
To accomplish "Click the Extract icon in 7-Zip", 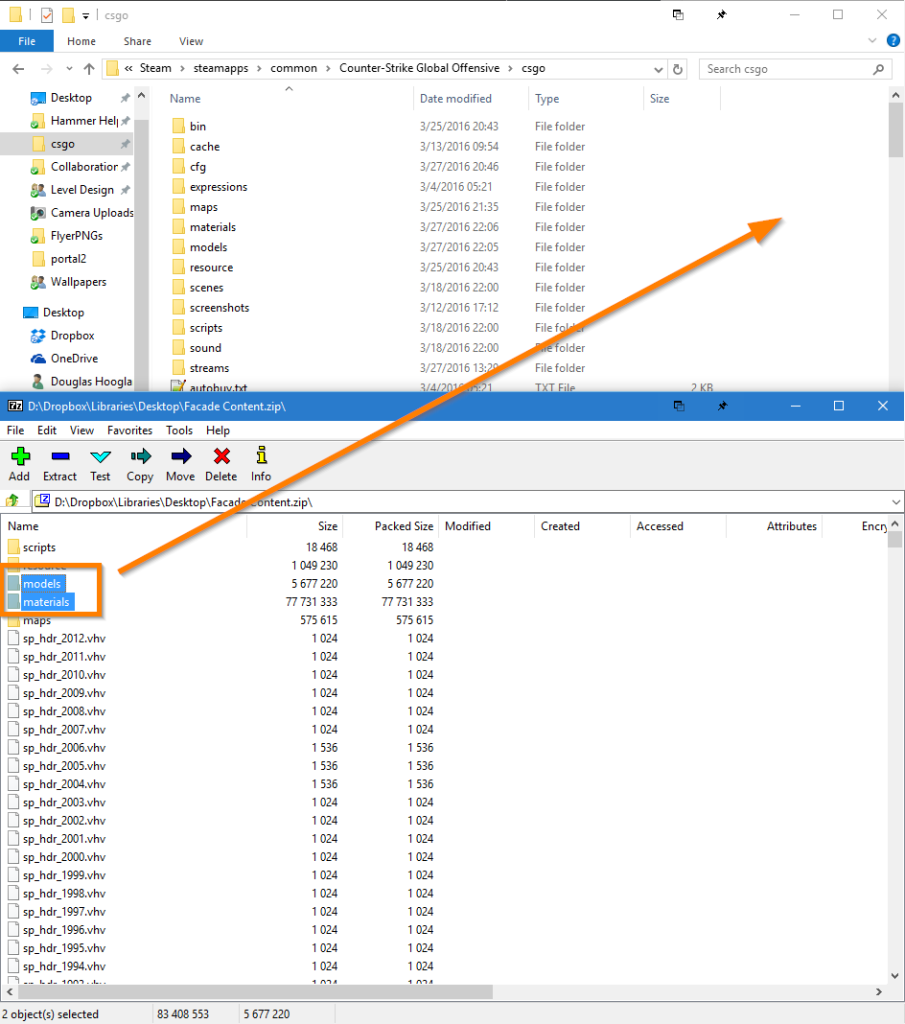I will [60, 464].
